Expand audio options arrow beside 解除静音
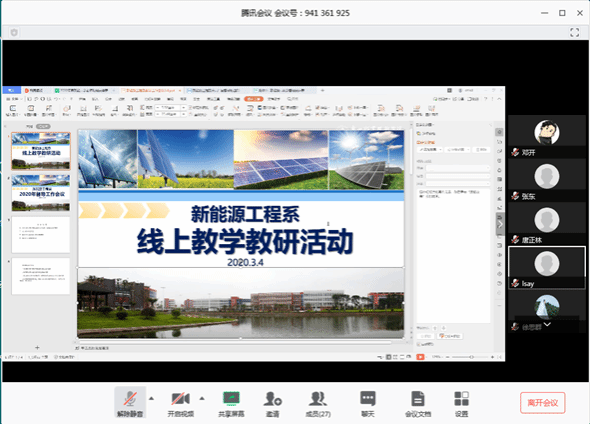590x424 pixels. click(152, 398)
